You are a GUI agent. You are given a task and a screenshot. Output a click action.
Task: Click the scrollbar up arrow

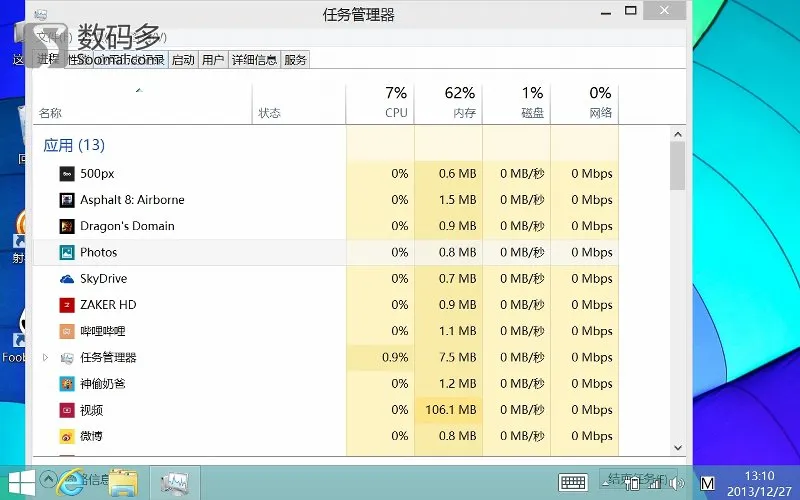678,135
